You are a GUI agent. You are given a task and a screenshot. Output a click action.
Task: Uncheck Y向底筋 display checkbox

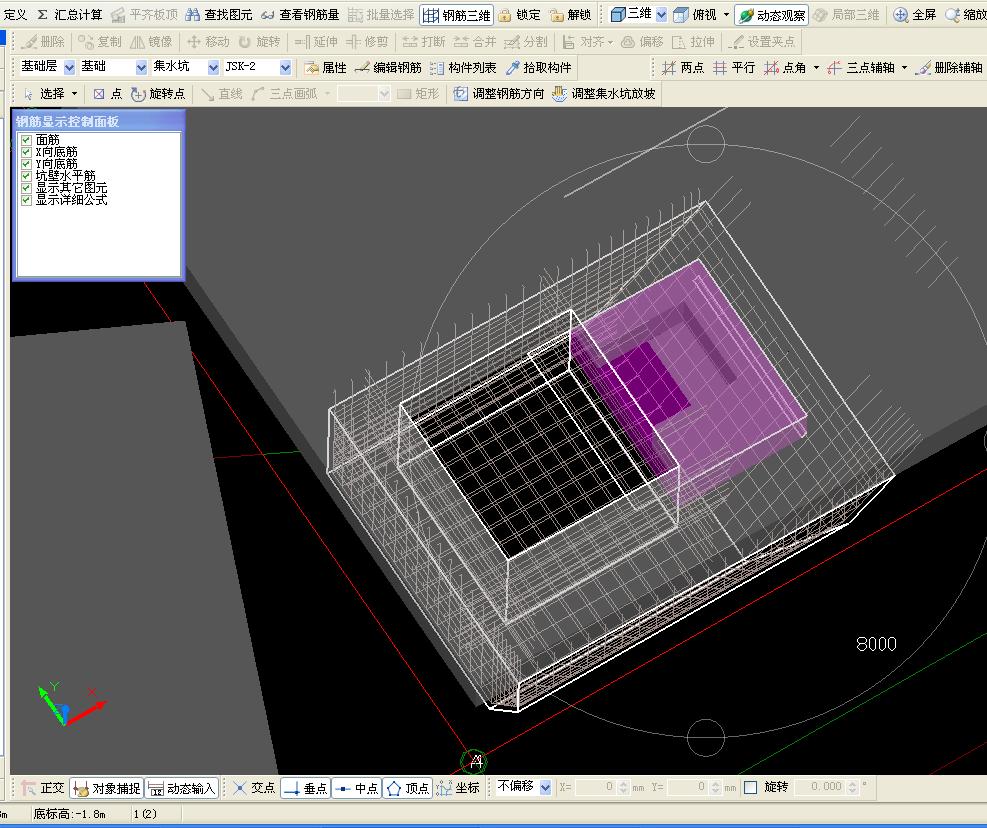pyautogui.click(x=26, y=164)
